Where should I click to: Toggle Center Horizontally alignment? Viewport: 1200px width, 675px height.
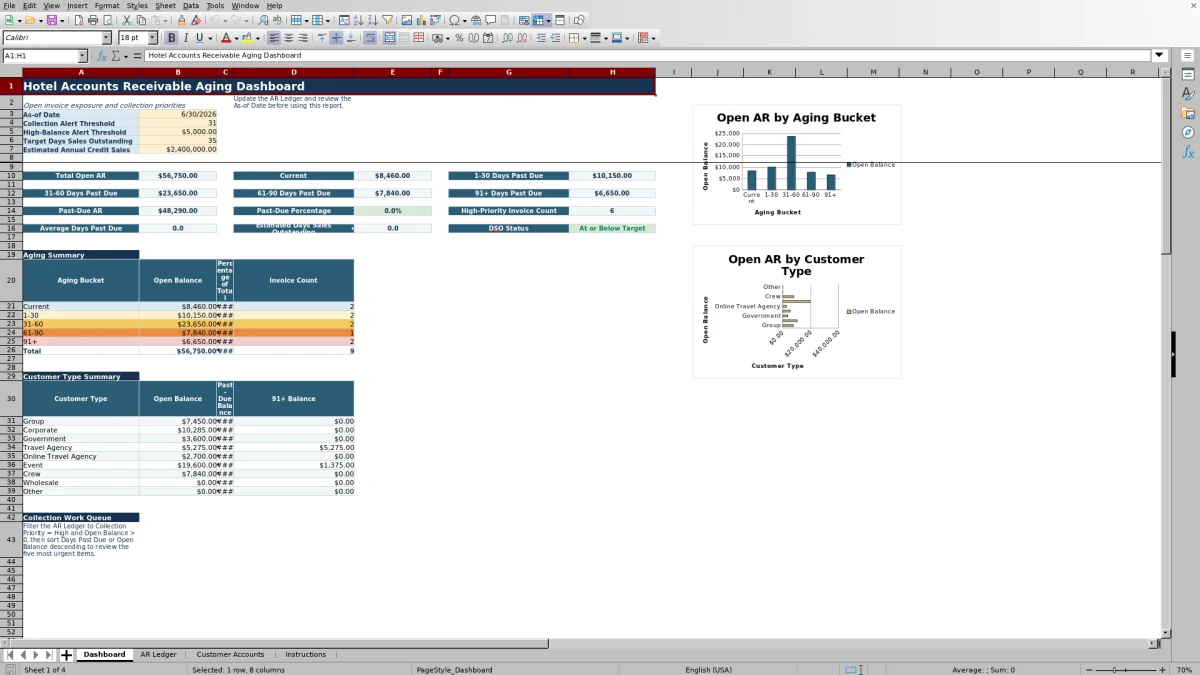[288, 38]
